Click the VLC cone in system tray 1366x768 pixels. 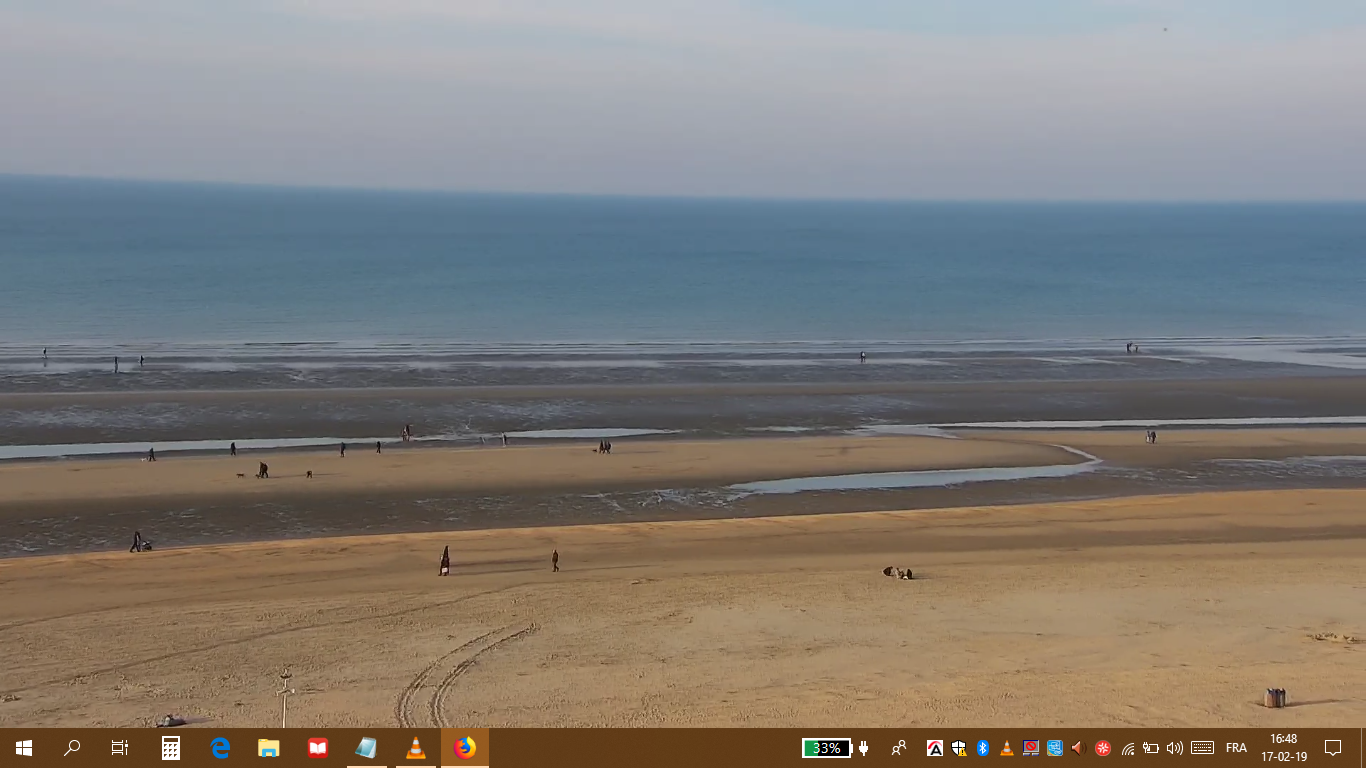pos(1007,748)
